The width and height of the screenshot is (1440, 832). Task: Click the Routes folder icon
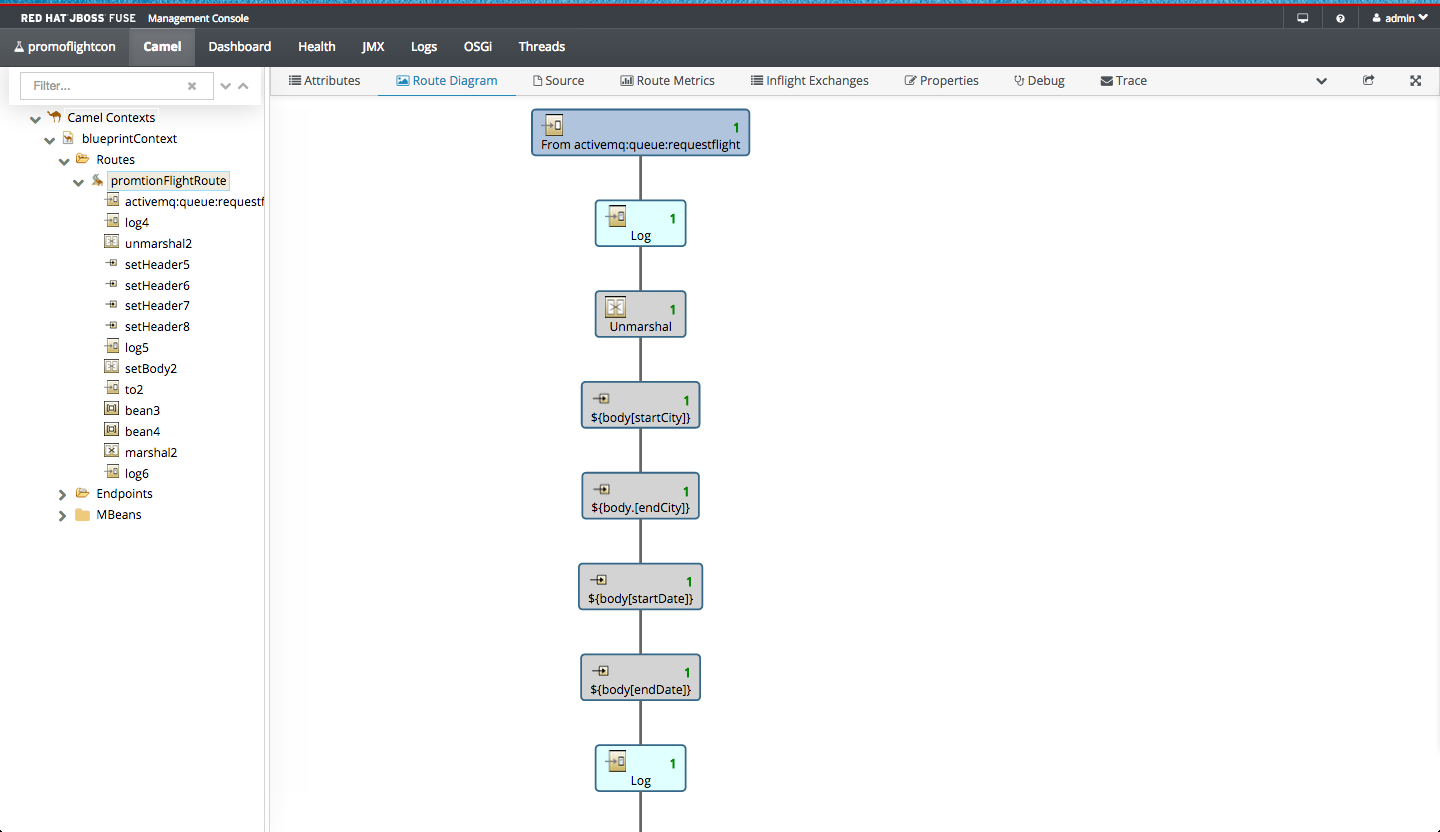[x=83, y=159]
